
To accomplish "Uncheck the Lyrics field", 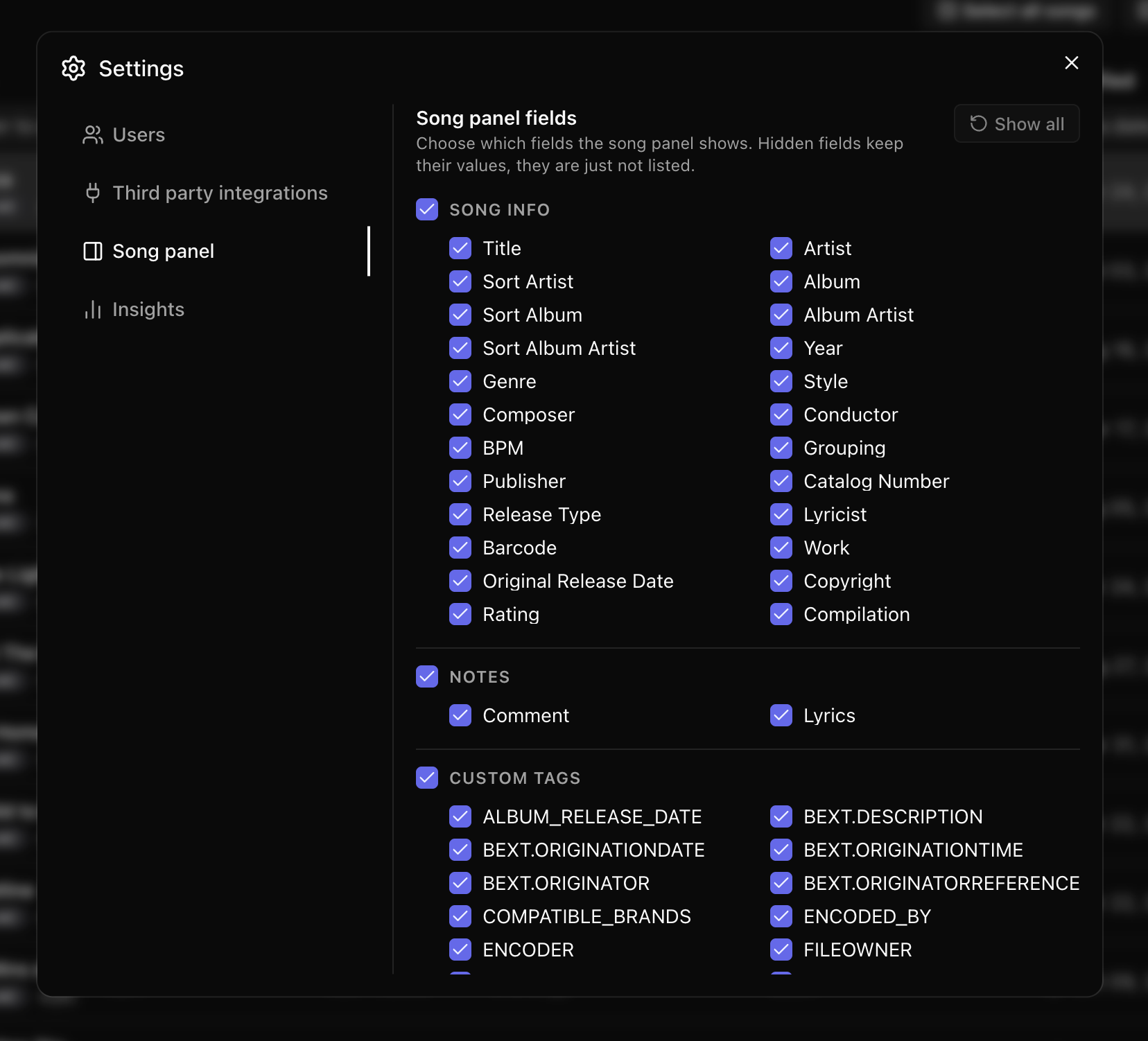I will tap(781, 715).
